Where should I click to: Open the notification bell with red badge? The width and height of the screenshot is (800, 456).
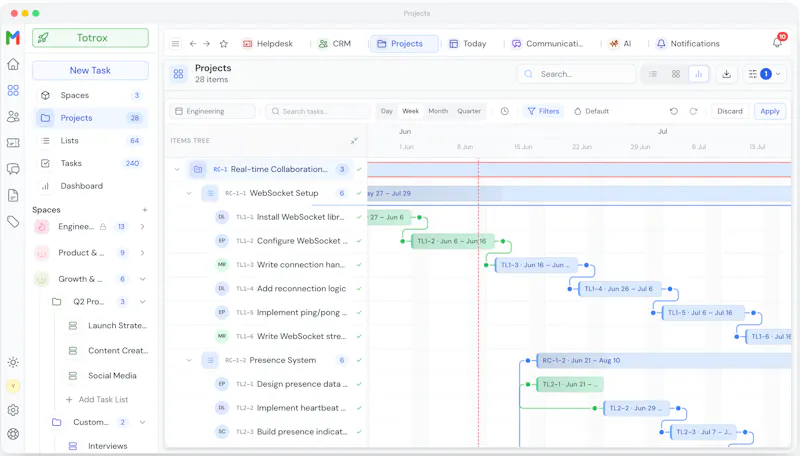click(778, 42)
